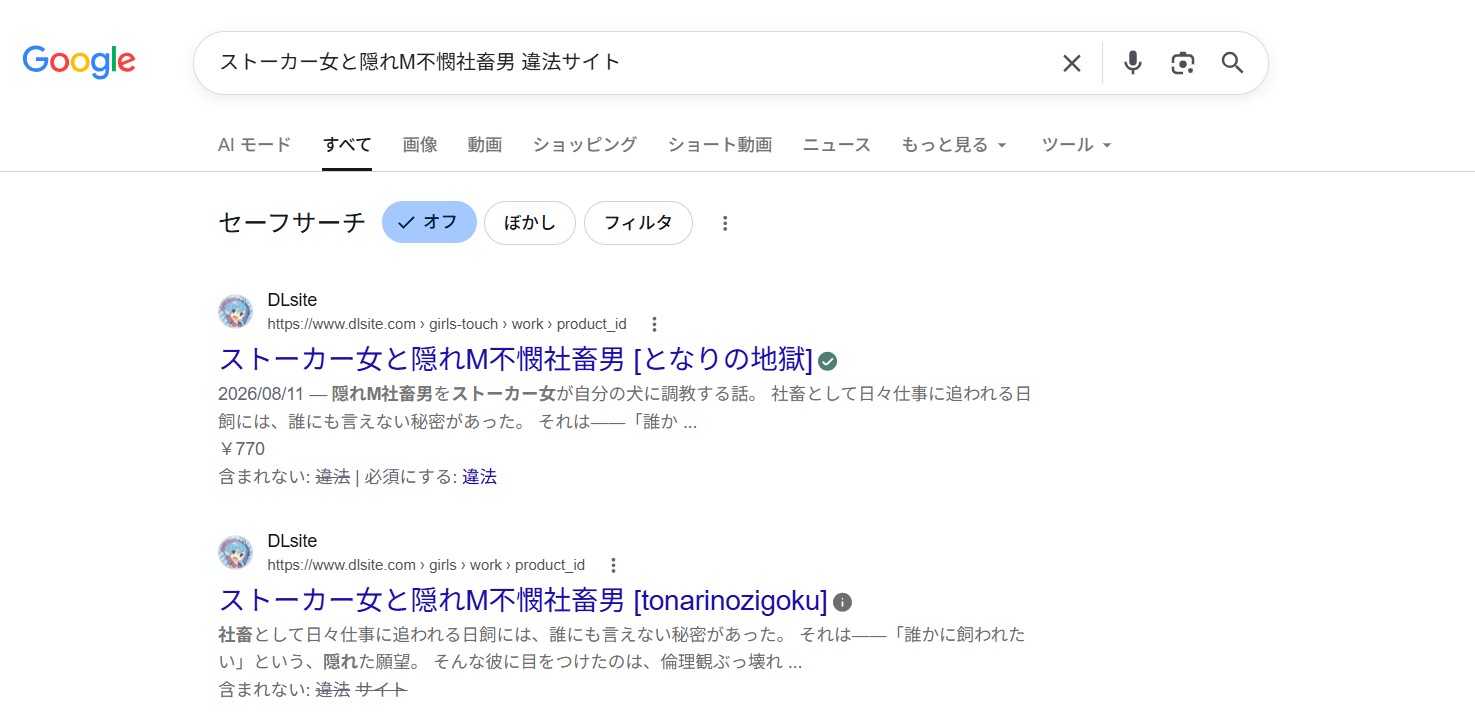
Task: Click the セーフサーチ label
Action: (292, 222)
